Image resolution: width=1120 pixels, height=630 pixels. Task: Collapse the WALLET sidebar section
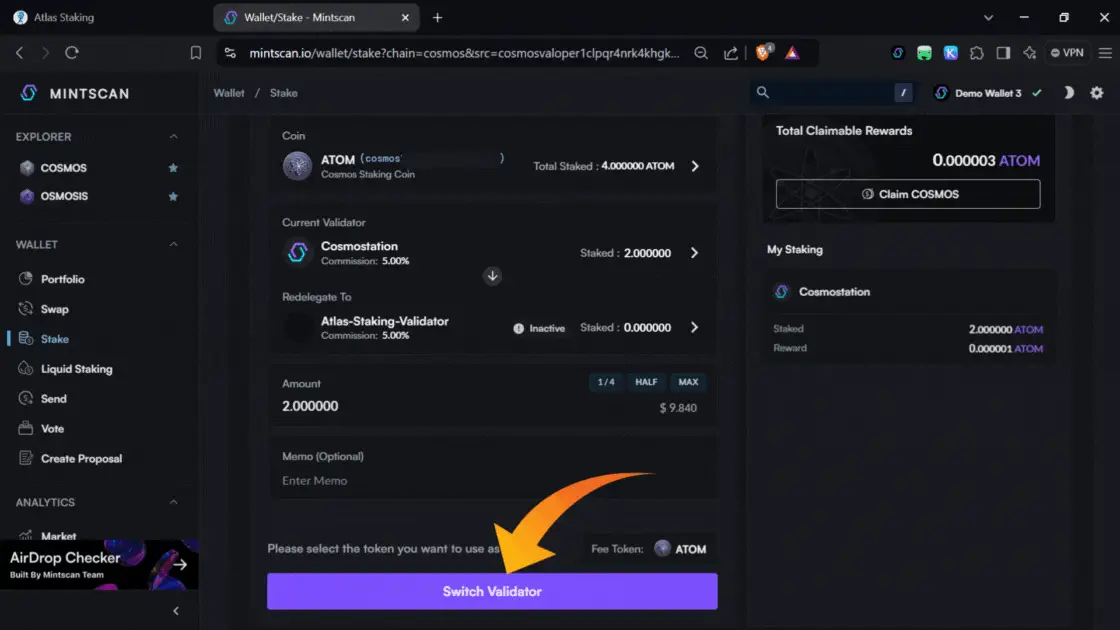[x=173, y=245]
